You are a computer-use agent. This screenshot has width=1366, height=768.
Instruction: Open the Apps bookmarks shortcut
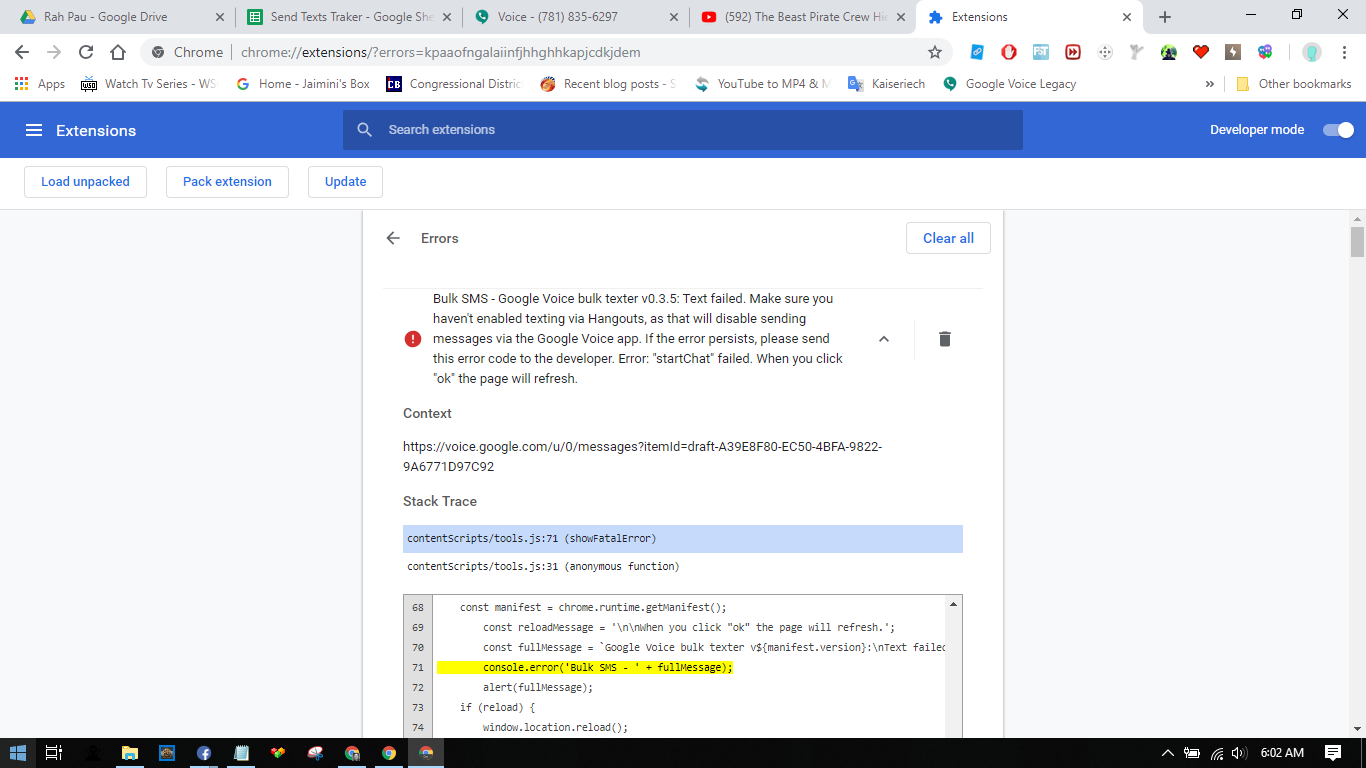[40, 84]
